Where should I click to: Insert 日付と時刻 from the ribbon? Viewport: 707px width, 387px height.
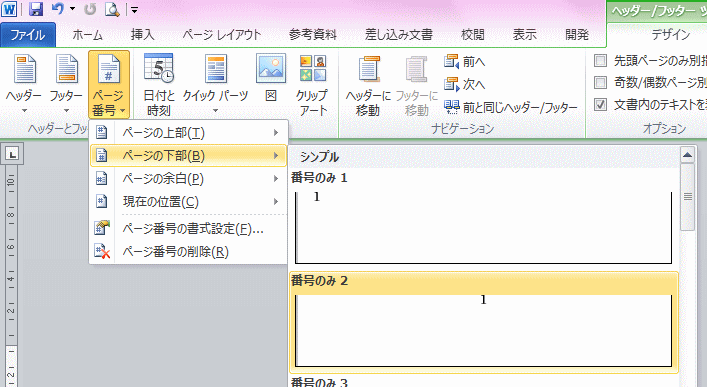[159, 84]
